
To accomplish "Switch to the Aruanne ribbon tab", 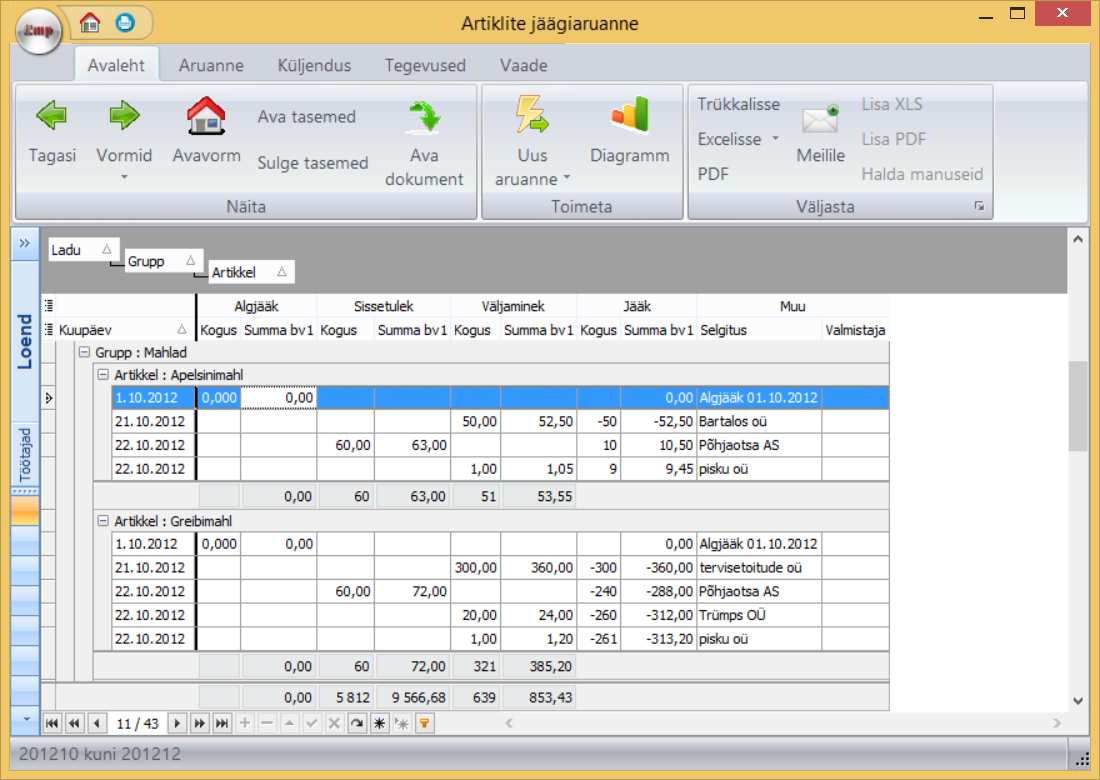I will [x=211, y=66].
